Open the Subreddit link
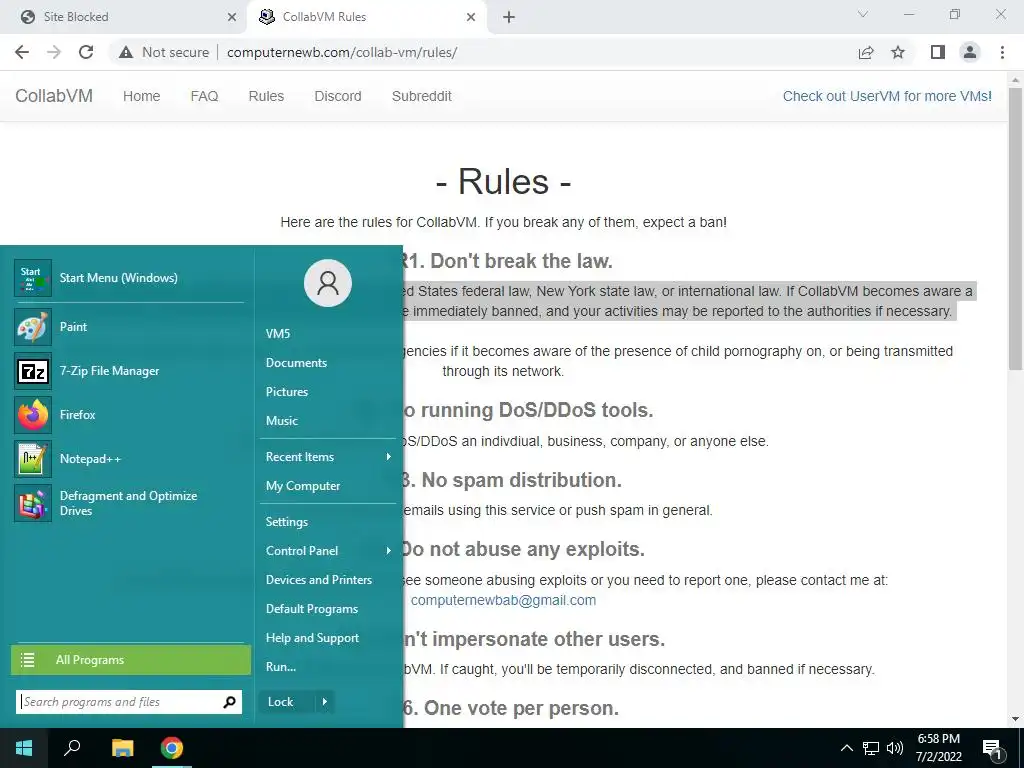Image resolution: width=1024 pixels, height=768 pixels. pyautogui.click(x=422, y=96)
